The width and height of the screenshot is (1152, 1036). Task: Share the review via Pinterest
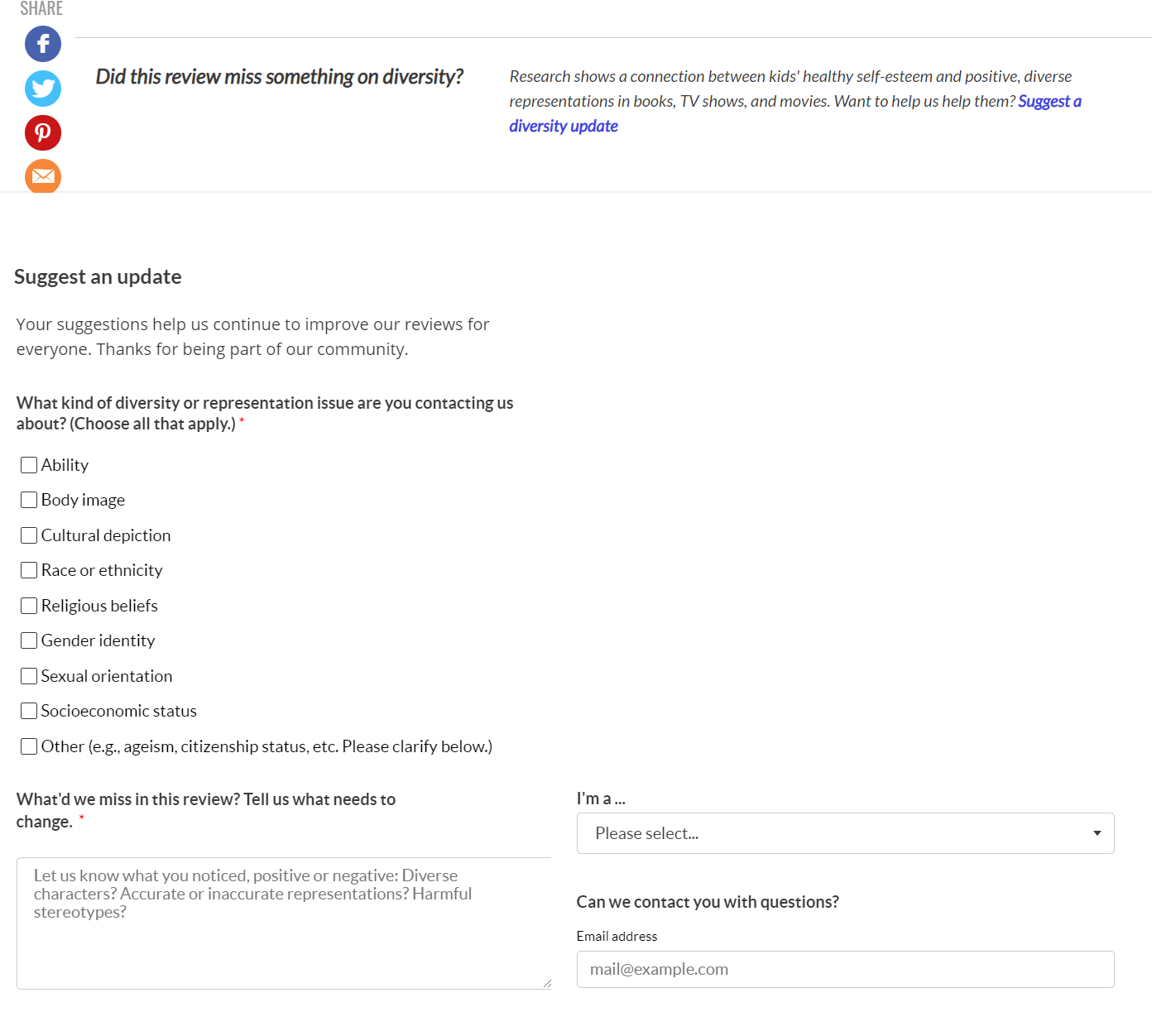click(42, 132)
